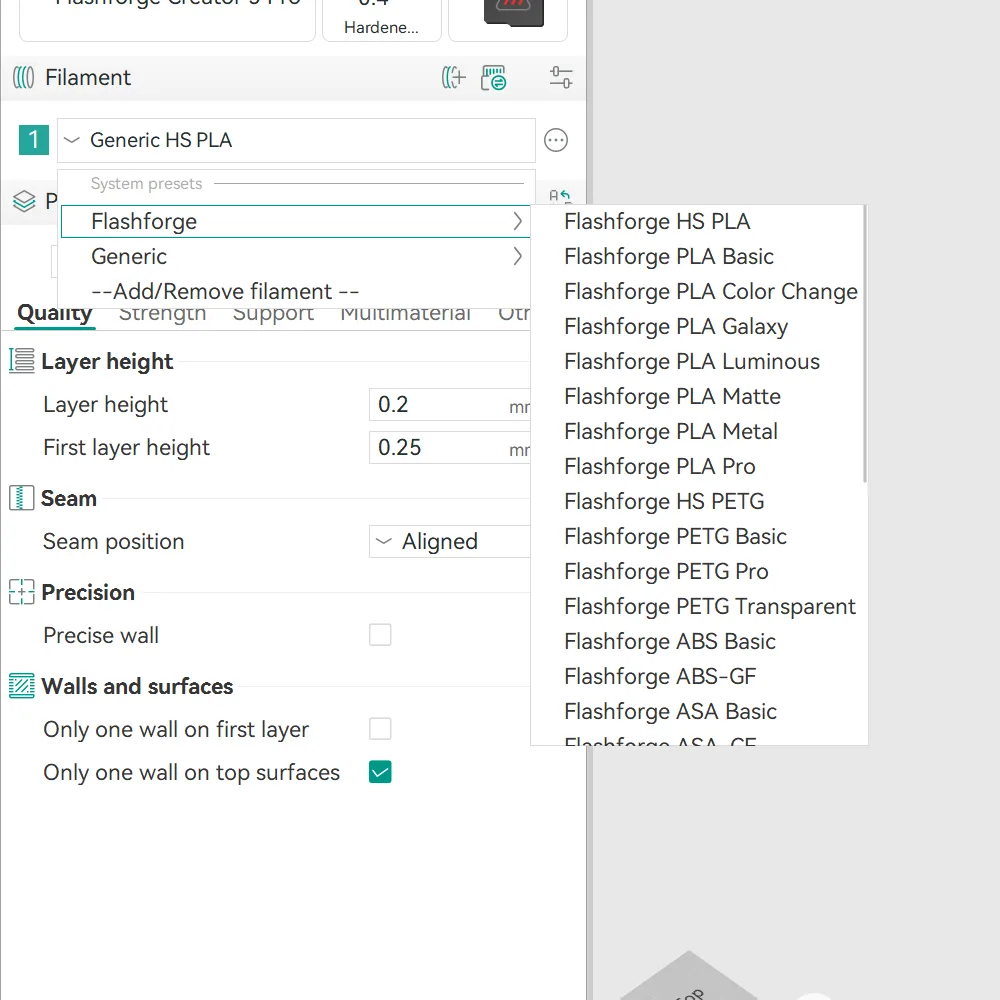Uncheck Only one wall on top surfaces
The height and width of the screenshot is (1000, 1000).
point(380,772)
